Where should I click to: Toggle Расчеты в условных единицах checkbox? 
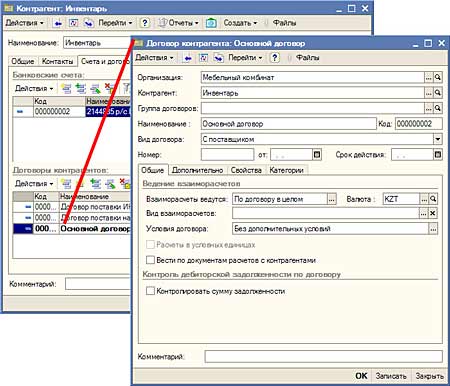150,245
